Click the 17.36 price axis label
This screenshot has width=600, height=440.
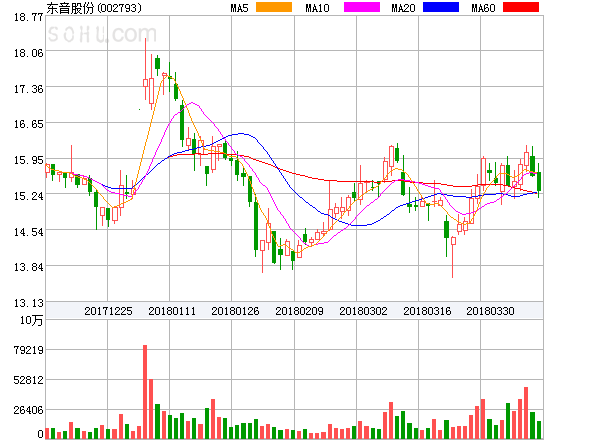(29, 90)
